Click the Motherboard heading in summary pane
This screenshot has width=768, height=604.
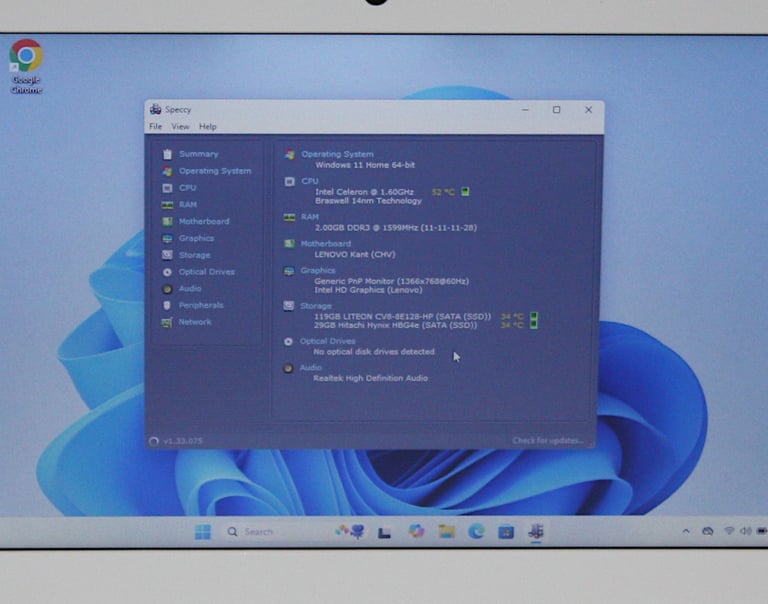pos(326,243)
